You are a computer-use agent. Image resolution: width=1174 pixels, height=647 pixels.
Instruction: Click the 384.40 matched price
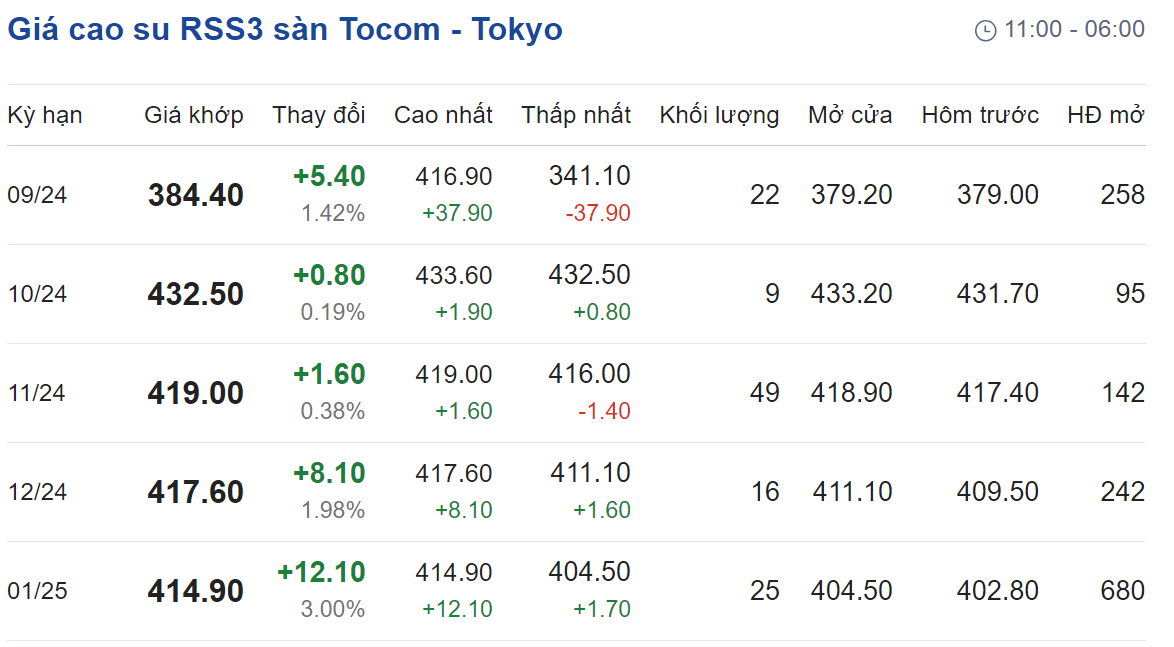click(195, 195)
